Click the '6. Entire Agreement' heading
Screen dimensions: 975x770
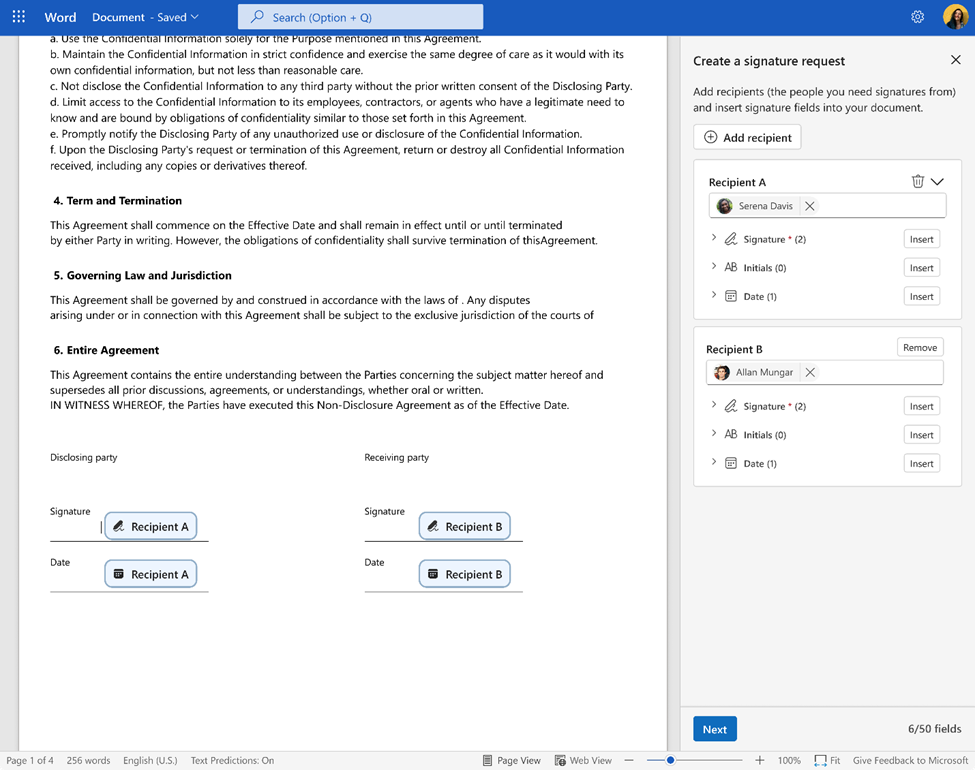106,350
